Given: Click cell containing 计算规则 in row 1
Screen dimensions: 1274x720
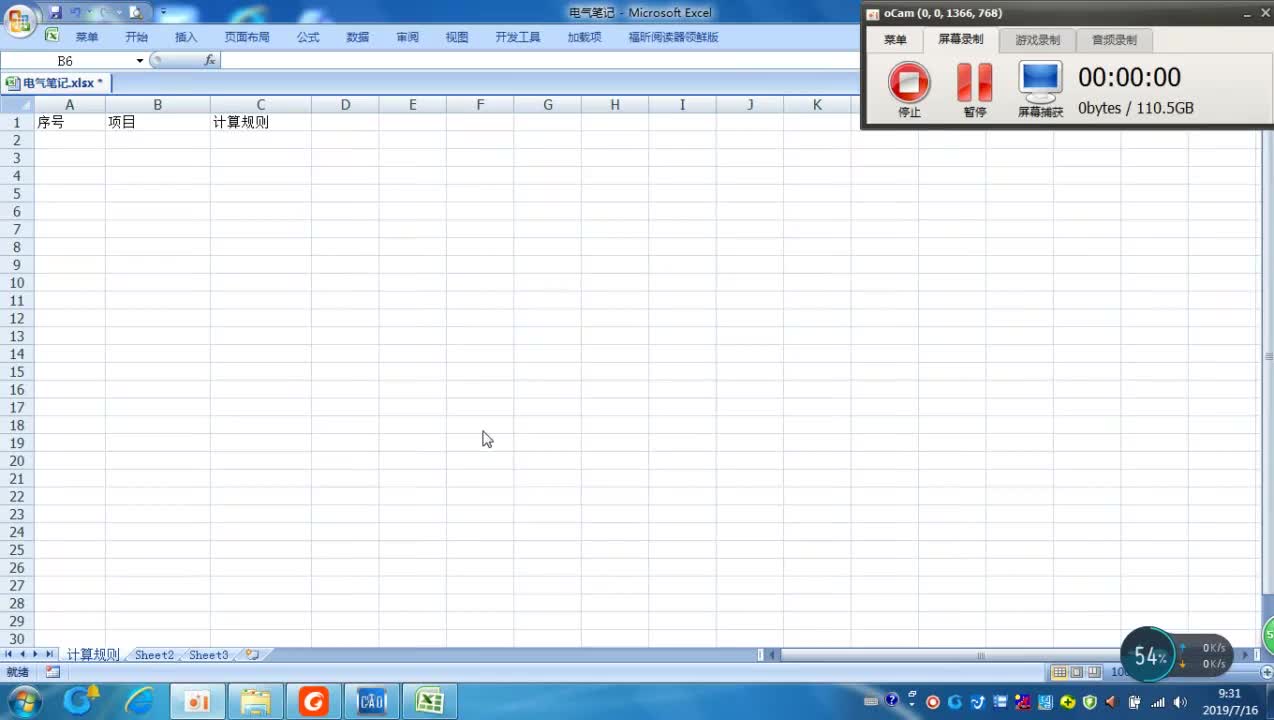Looking at the screenshot, I should tap(260, 122).
